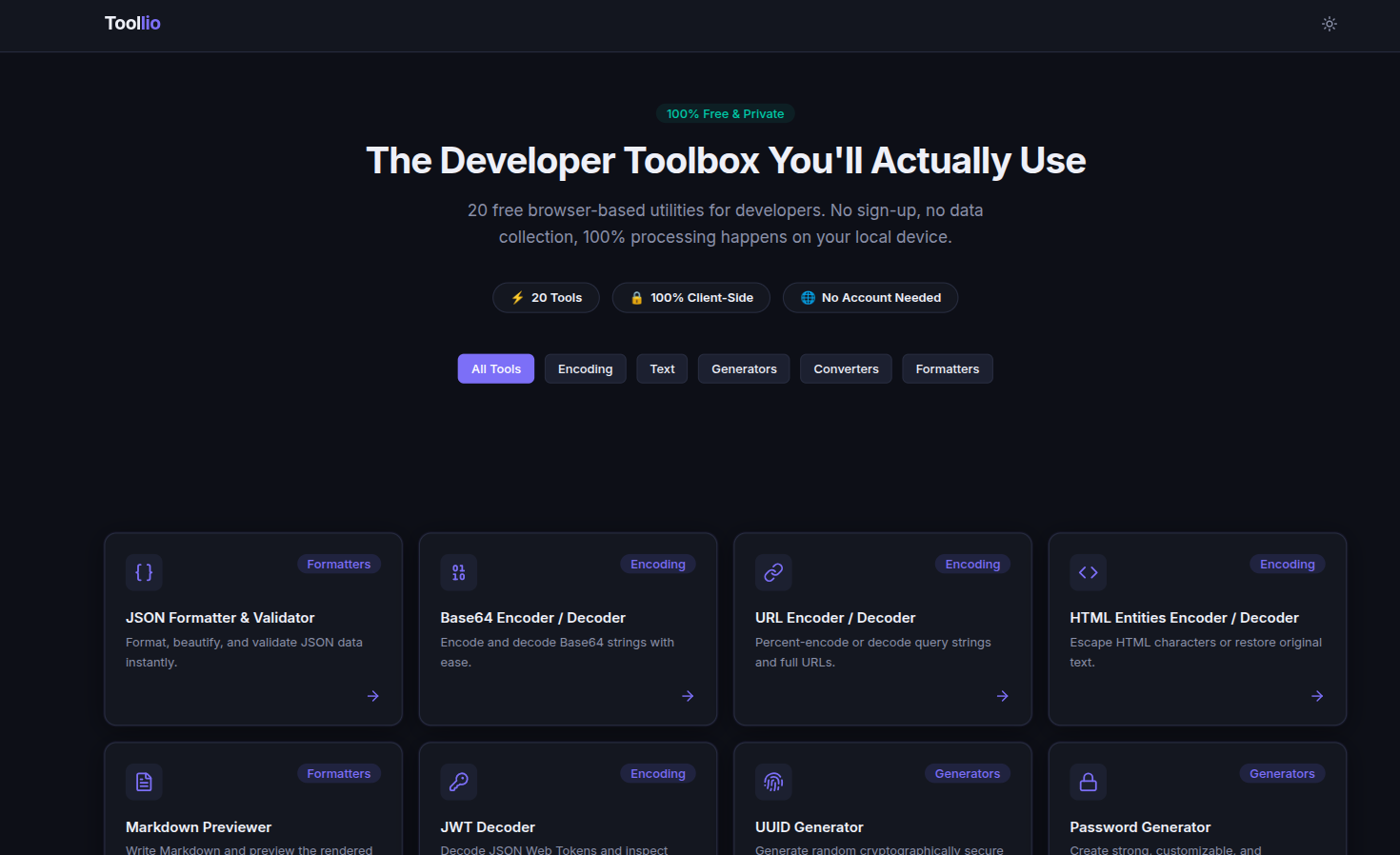
Task: Click the No Account Needed badge
Action: (870, 298)
